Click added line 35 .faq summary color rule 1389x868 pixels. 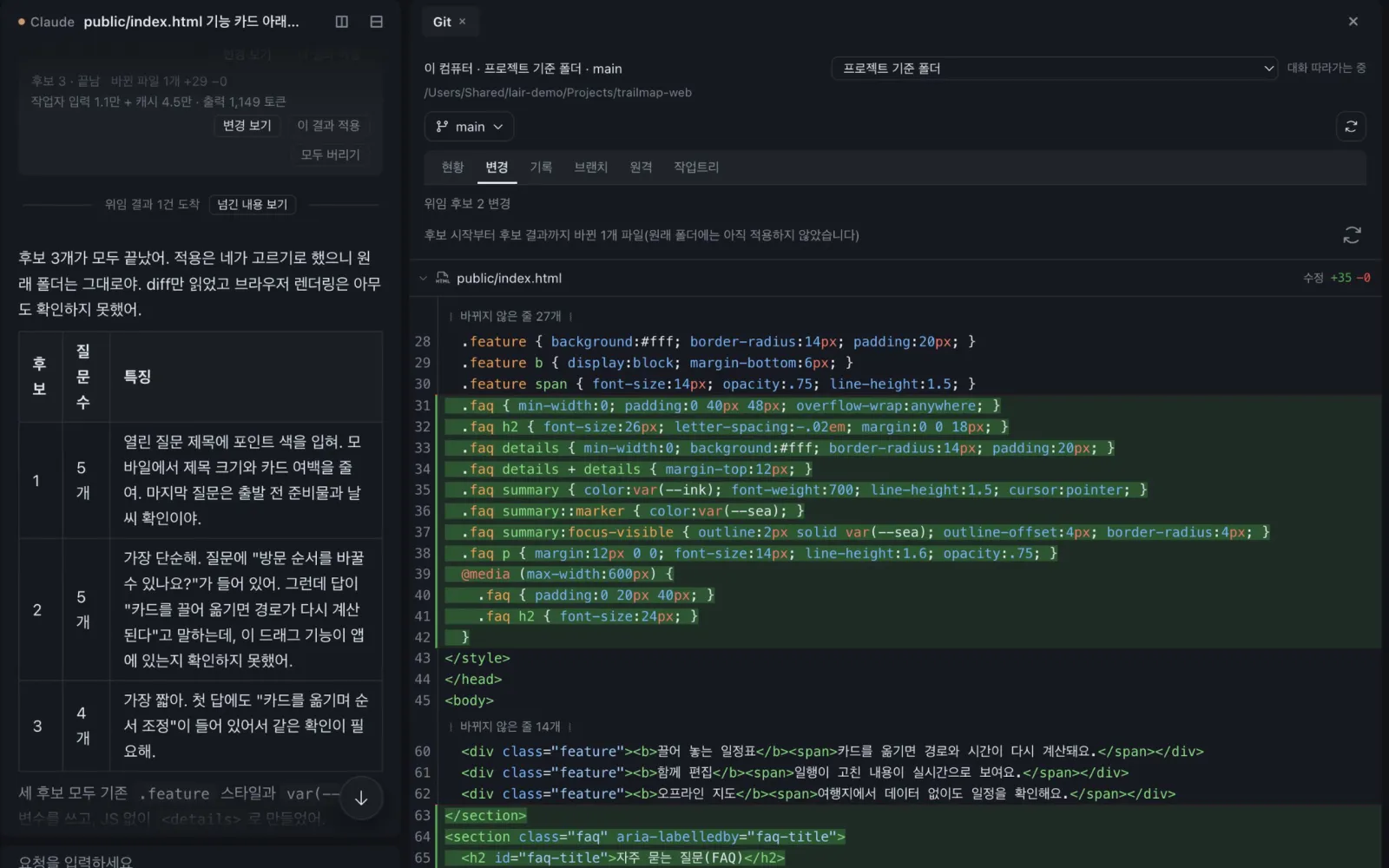[x=796, y=490]
